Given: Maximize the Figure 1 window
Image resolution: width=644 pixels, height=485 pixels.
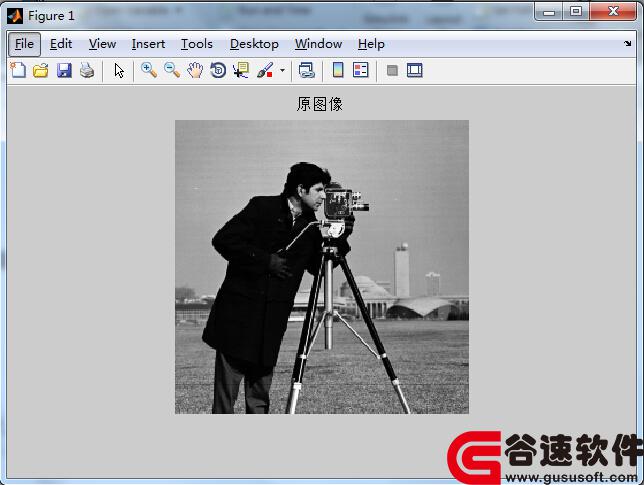Looking at the screenshot, I should tap(576, 11).
